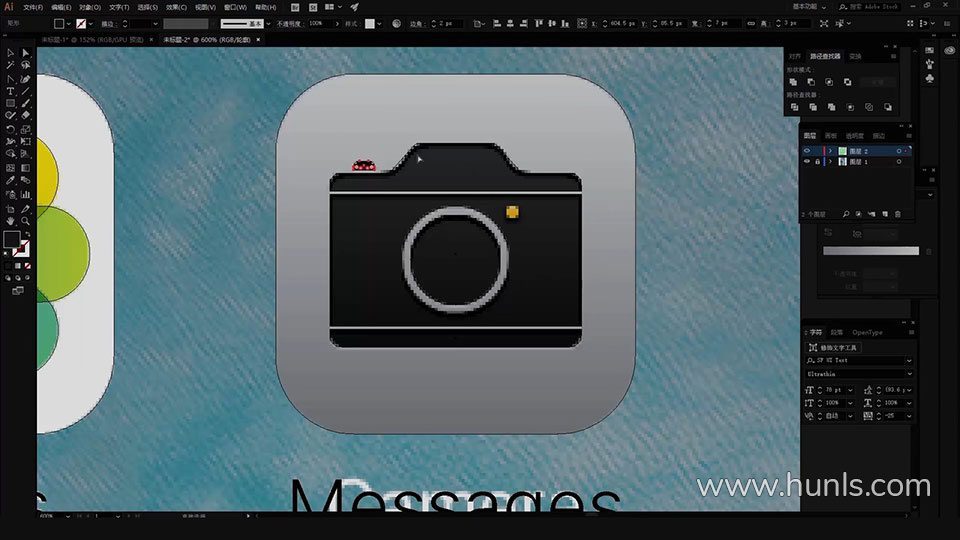Viewport: 960px width, 540px height.
Task: Open the 效果(C) menu
Action: (x=176, y=7)
